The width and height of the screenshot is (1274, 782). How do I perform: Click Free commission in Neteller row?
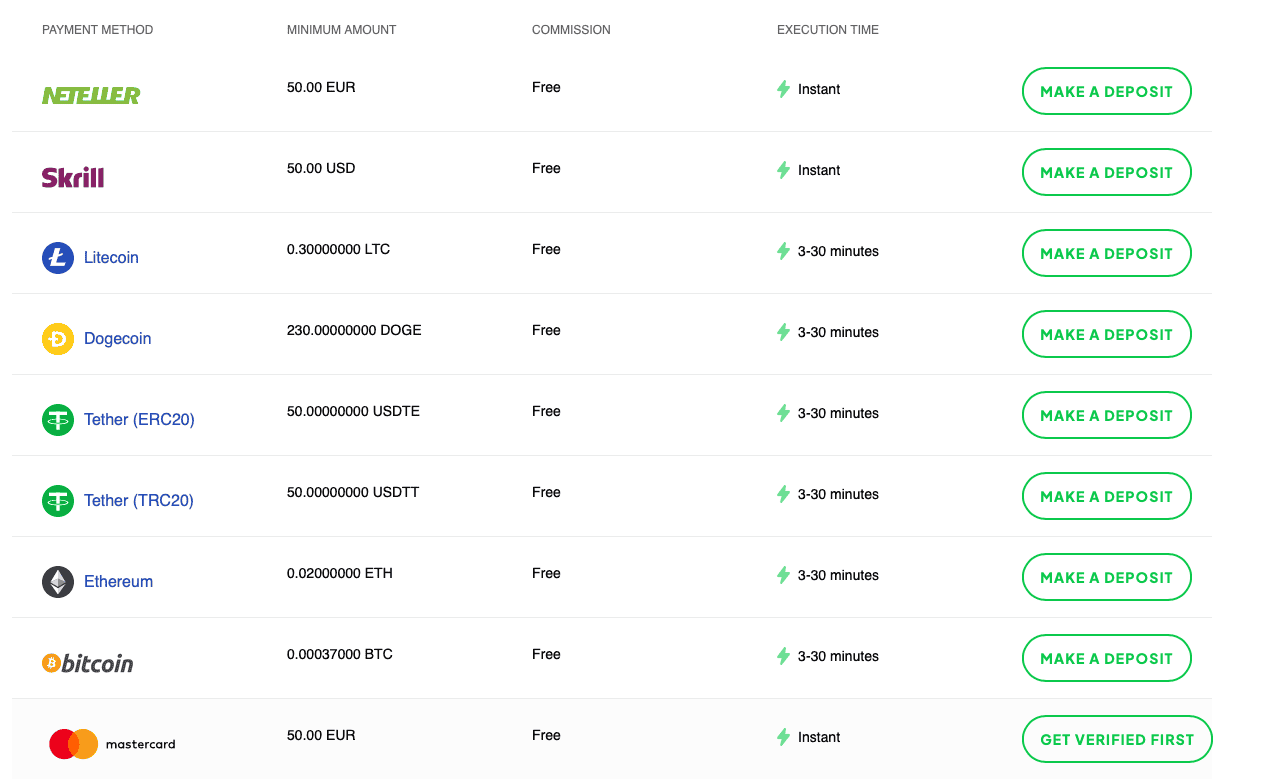click(546, 87)
